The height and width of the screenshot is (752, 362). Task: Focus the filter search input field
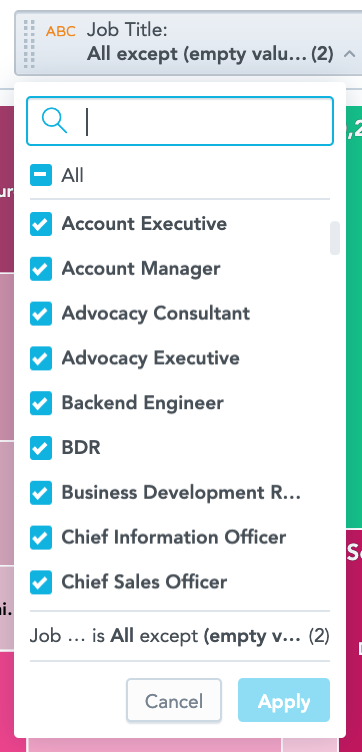[180, 121]
